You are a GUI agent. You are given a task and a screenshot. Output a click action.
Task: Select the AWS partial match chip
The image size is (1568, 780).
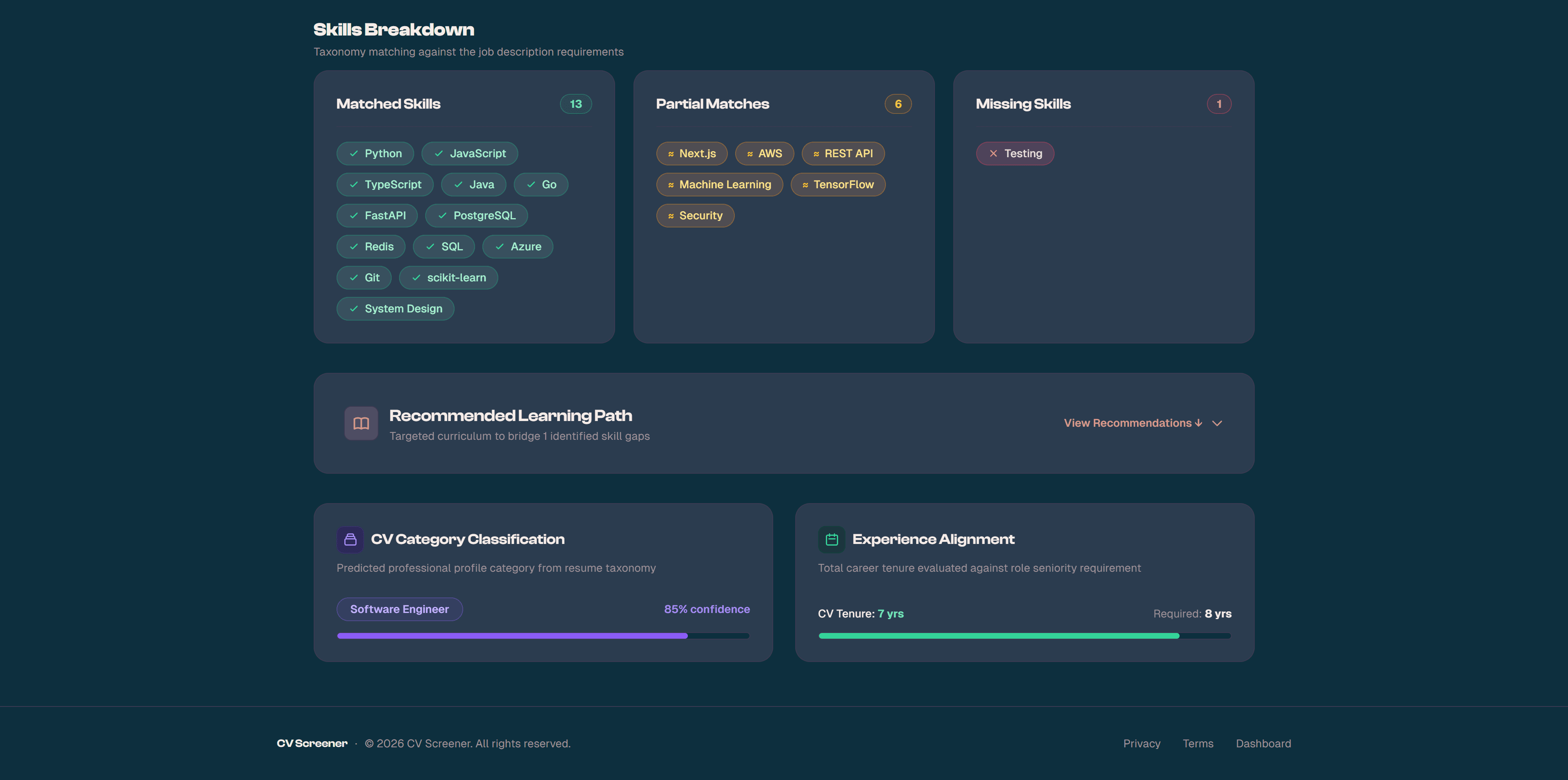(x=764, y=153)
